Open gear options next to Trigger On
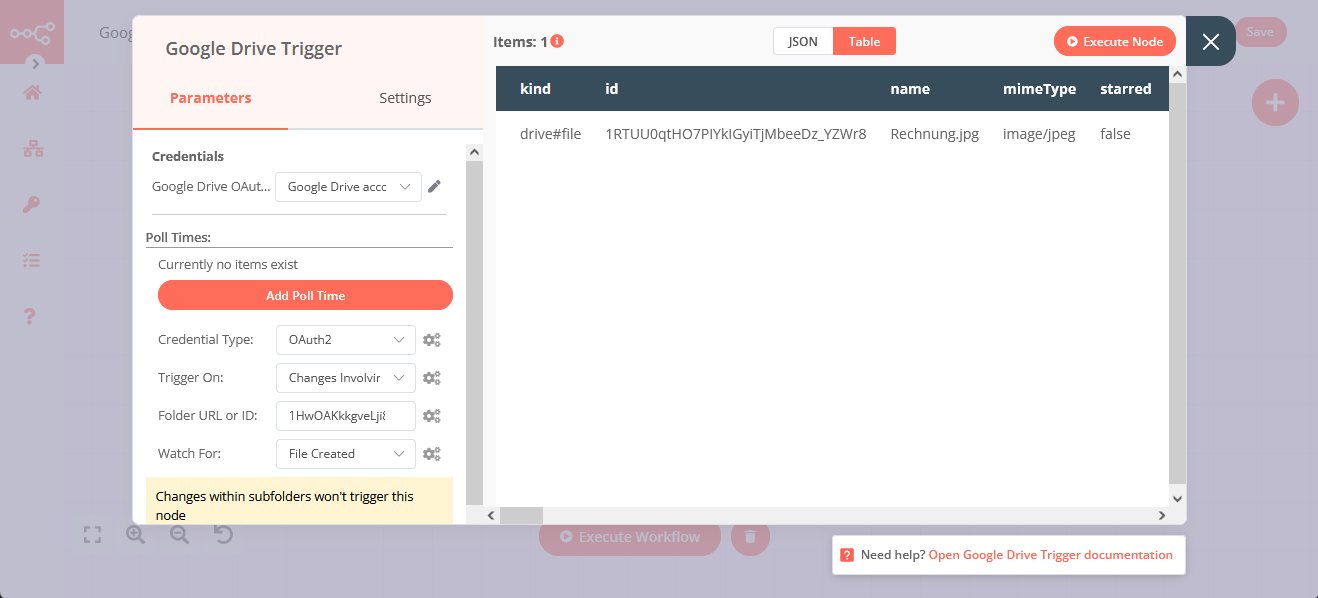 point(431,378)
